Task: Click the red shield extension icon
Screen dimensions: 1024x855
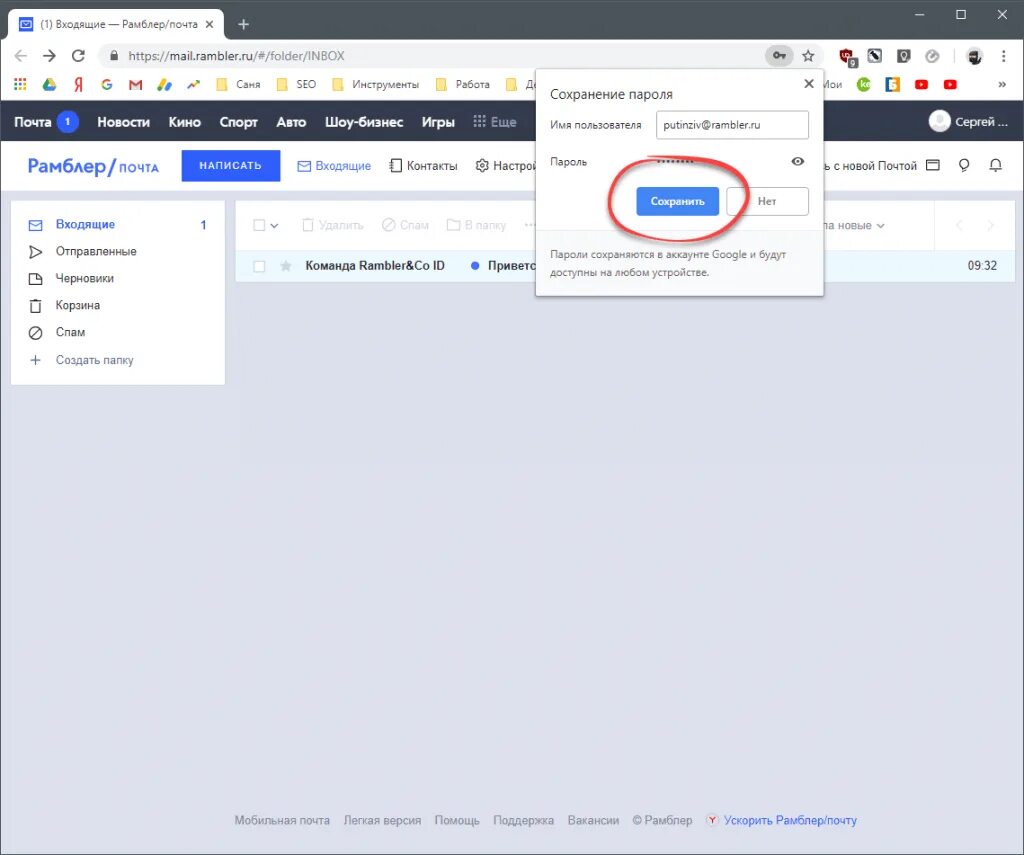Action: (x=847, y=57)
